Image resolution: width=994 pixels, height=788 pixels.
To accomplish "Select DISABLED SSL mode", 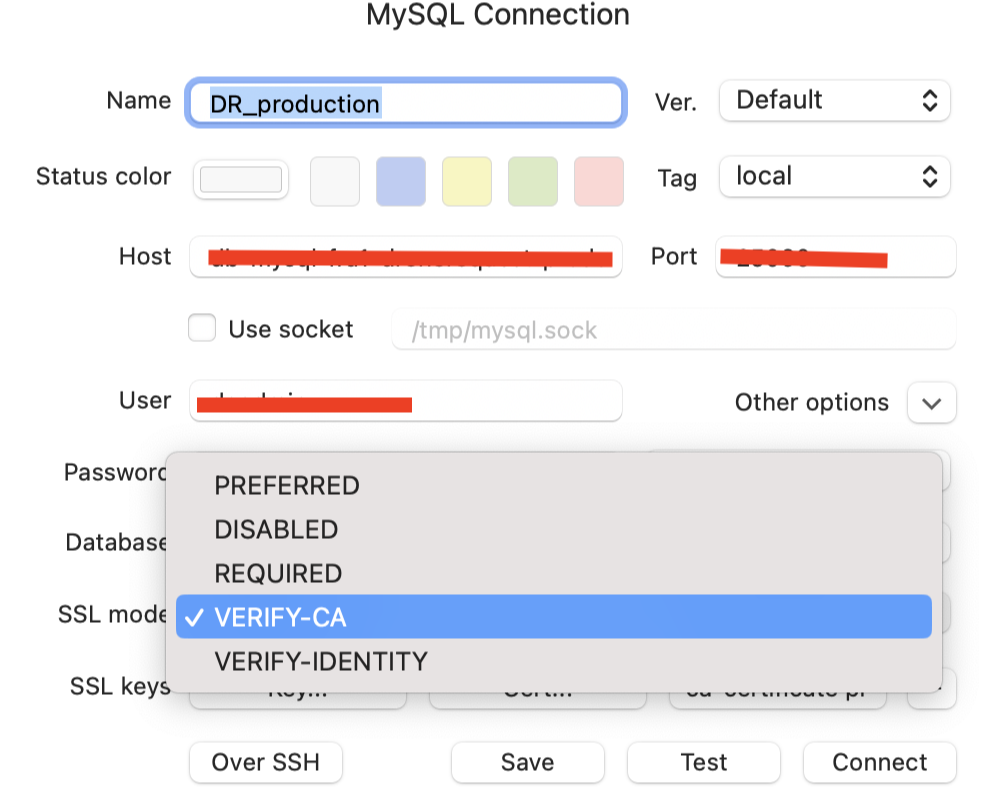I will (276, 529).
